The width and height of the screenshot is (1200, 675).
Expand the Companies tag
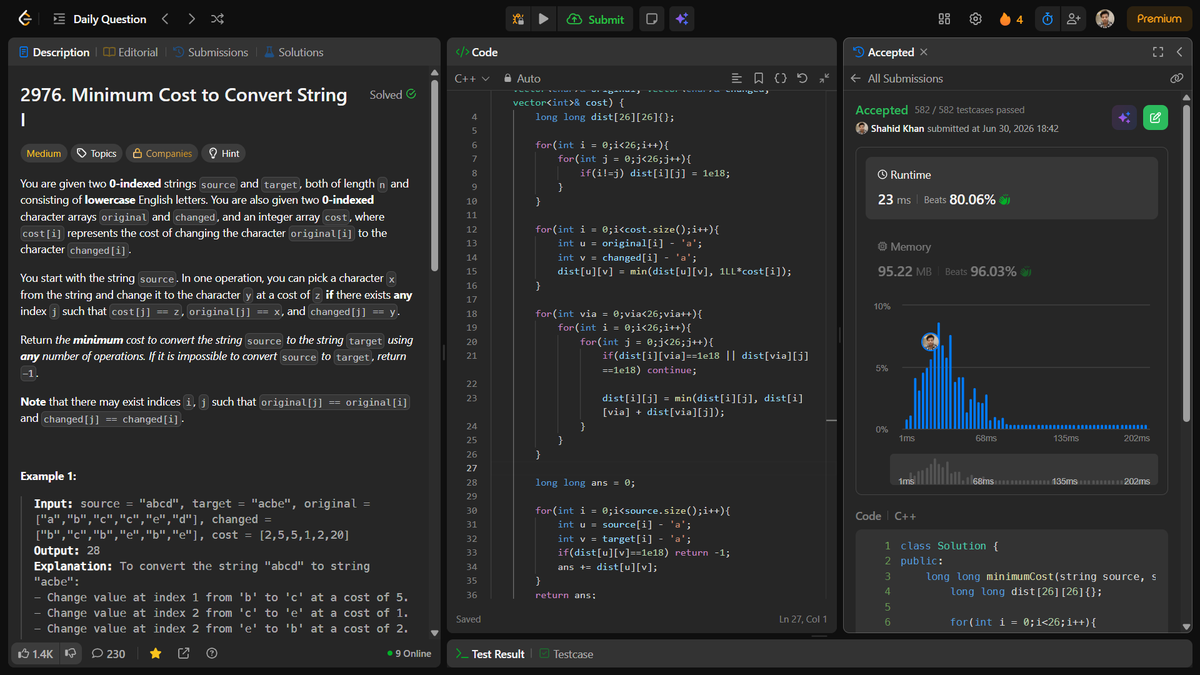(x=162, y=153)
